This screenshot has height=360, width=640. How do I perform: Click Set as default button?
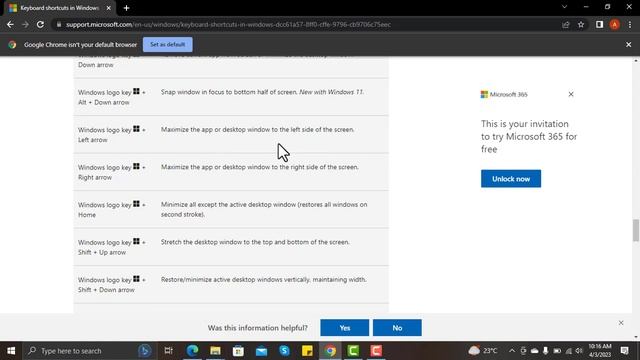click(x=168, y=44)
